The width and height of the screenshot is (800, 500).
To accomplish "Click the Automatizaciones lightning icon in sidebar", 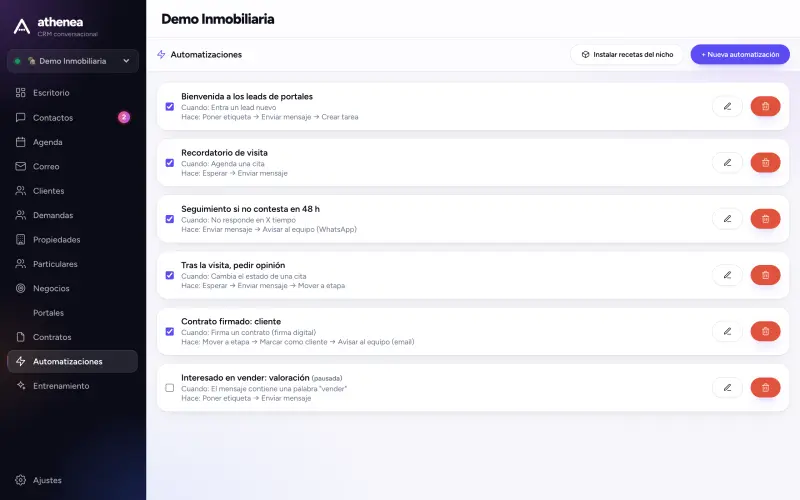I will pos(20,361).
